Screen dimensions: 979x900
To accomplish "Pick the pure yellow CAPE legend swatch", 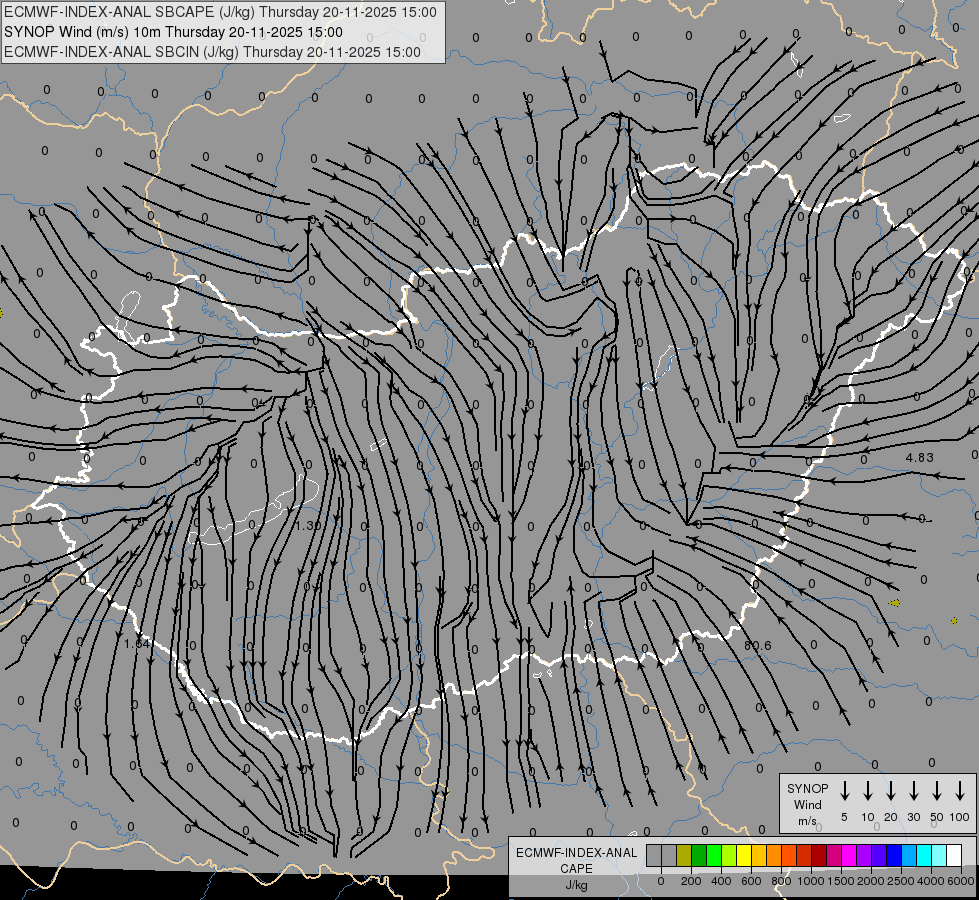I will pyautogui.click(x=744, y=855).
